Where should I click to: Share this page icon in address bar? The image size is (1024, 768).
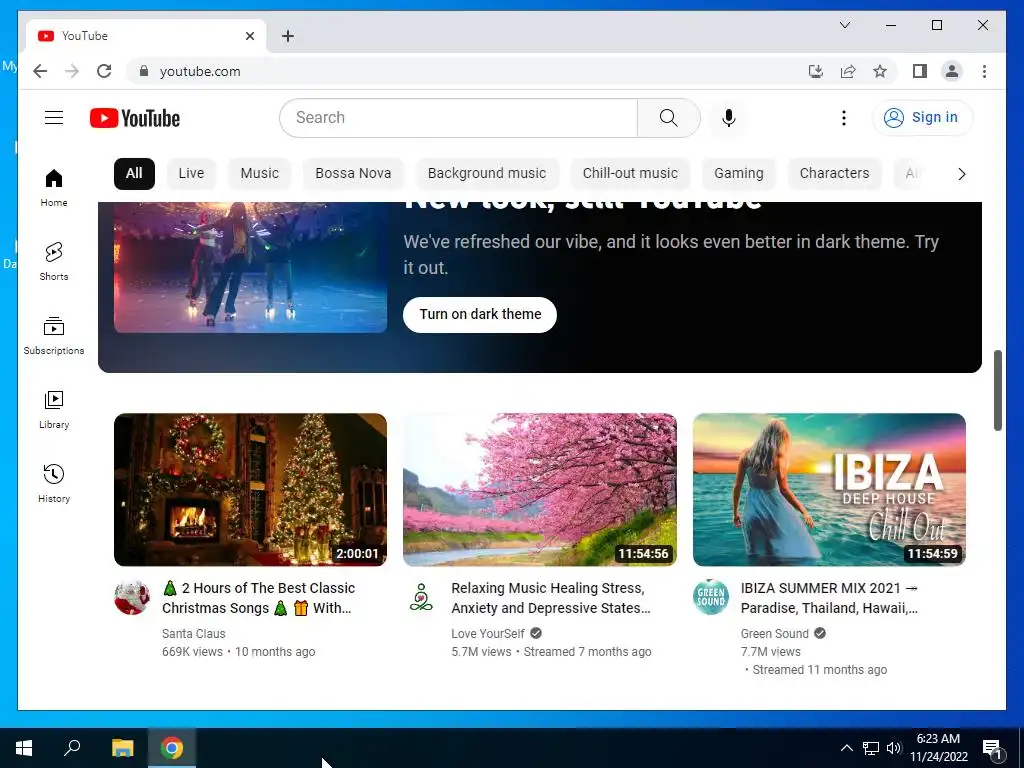click(848, 71)
